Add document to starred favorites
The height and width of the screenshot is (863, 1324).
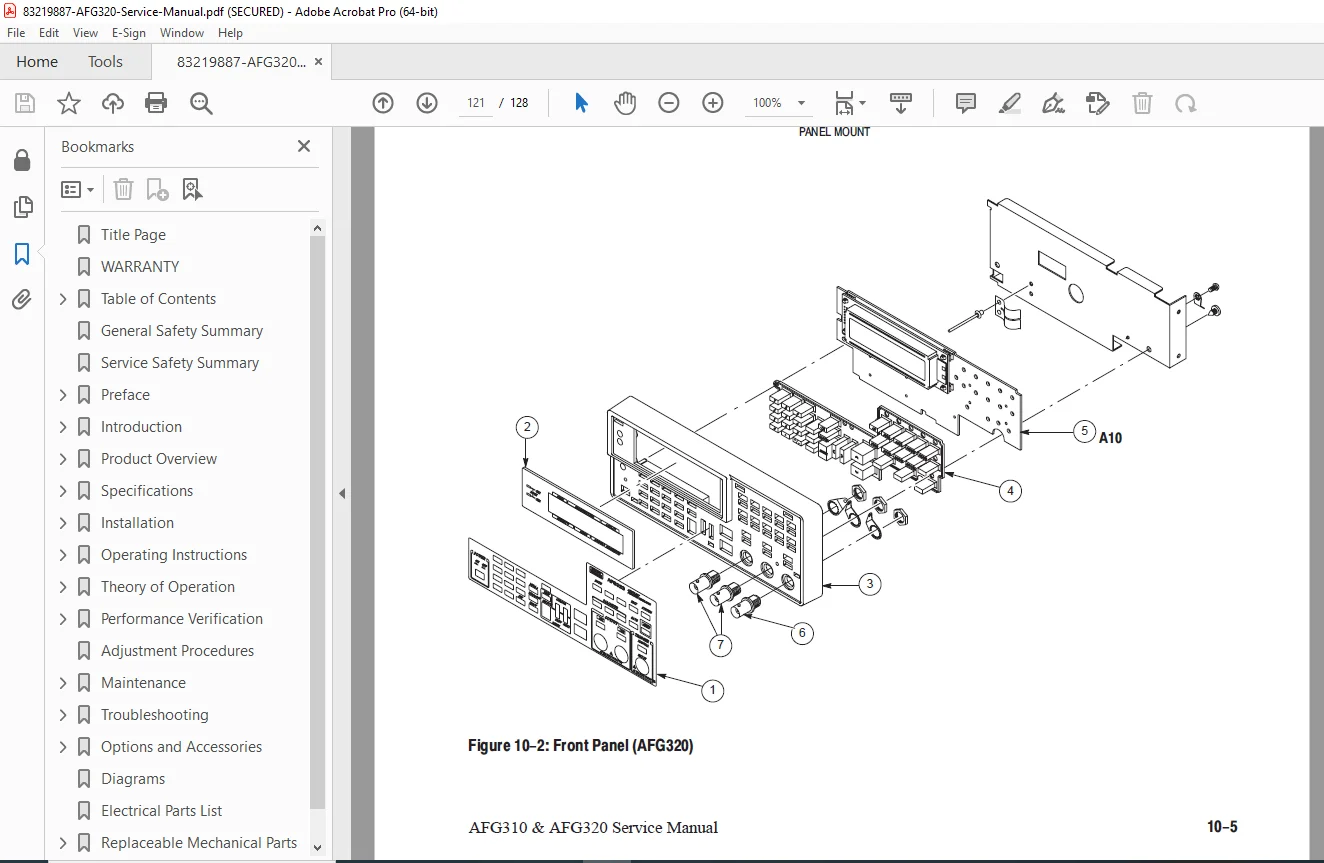tap(69, 103)
